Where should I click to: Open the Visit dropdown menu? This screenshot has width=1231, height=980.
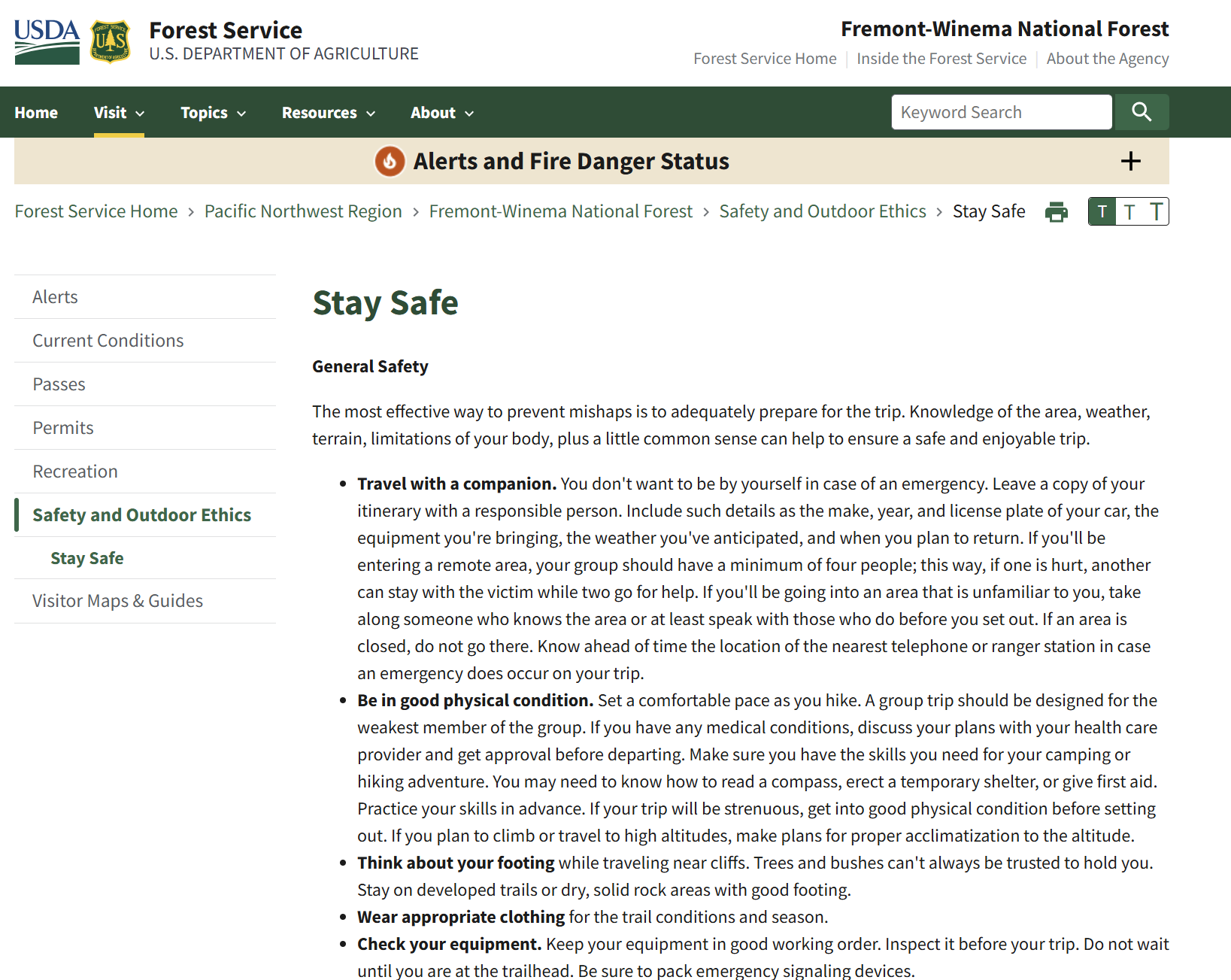click(x=119, y=113)
